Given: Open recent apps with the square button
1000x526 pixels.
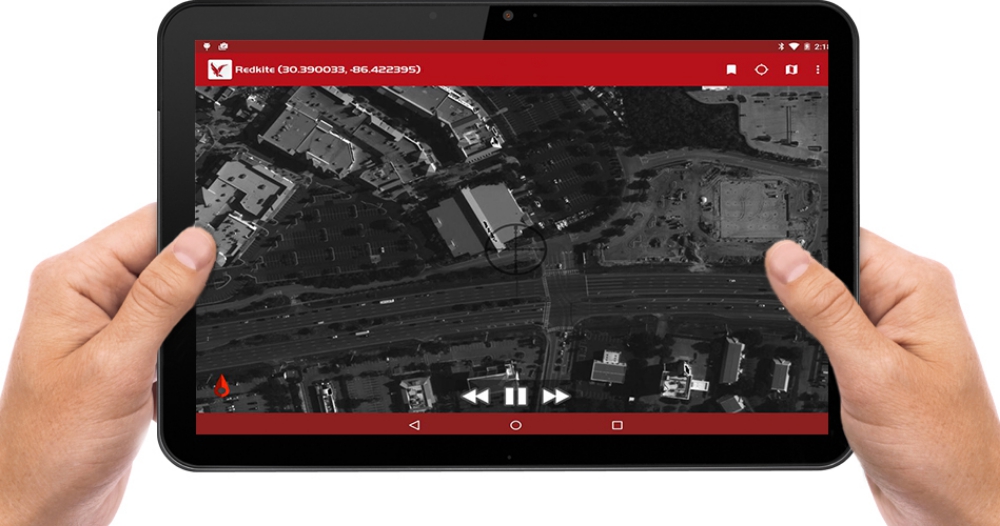Looking at the screenshot, I should [617, 425].
